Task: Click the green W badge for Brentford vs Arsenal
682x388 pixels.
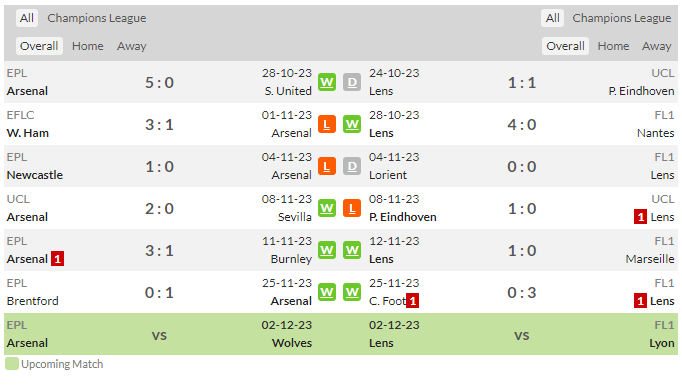Action: tap(327, 292)
